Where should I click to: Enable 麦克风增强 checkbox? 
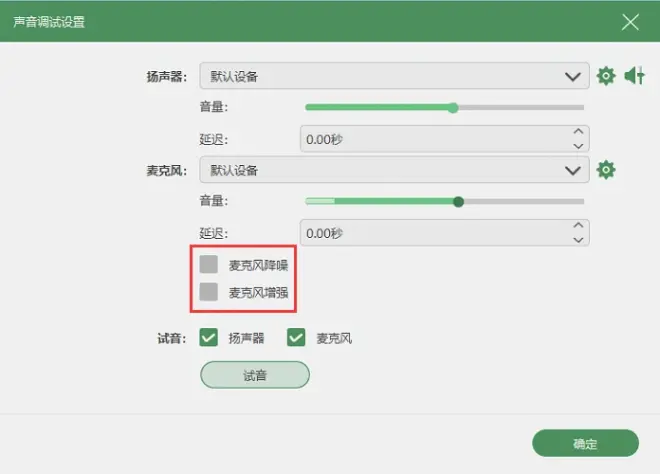[208, 292]
